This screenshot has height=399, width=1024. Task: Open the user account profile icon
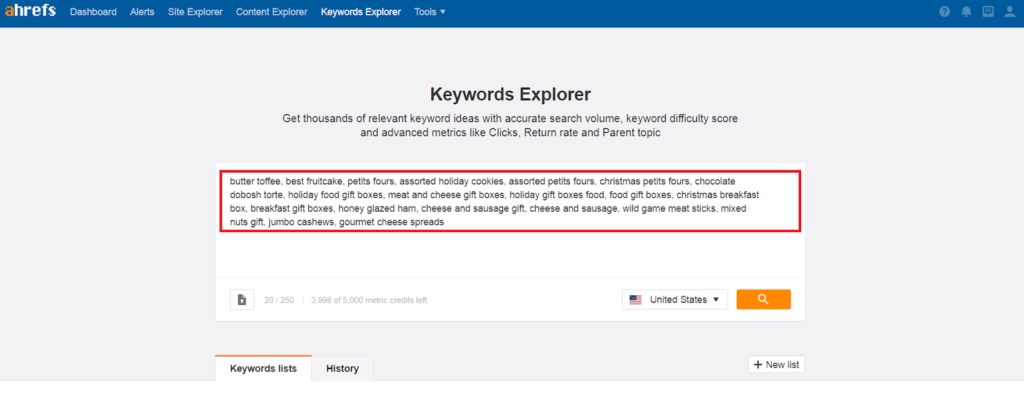click(x=1010, y=12)
